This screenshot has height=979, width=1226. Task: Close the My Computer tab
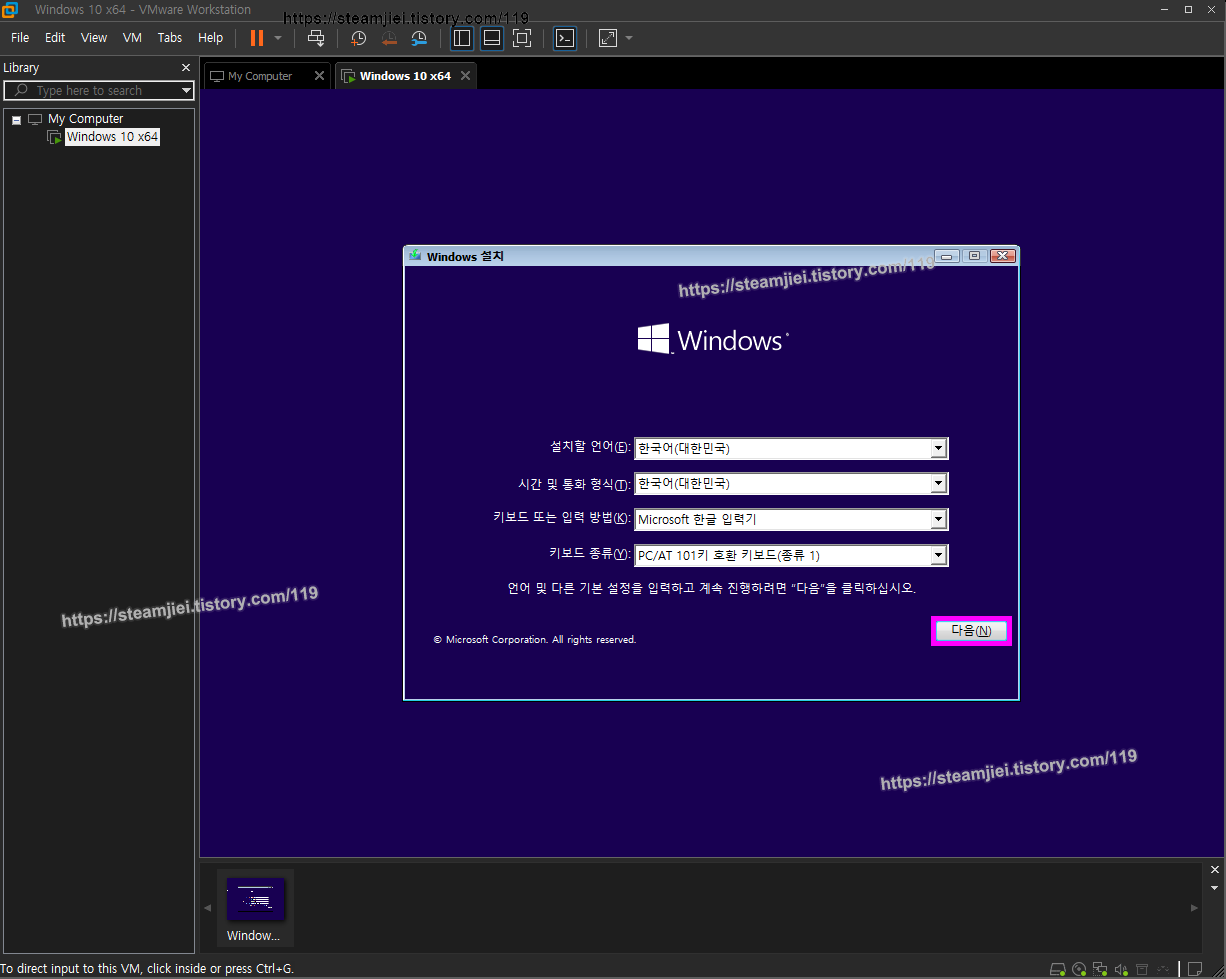(x=319, y=76)
